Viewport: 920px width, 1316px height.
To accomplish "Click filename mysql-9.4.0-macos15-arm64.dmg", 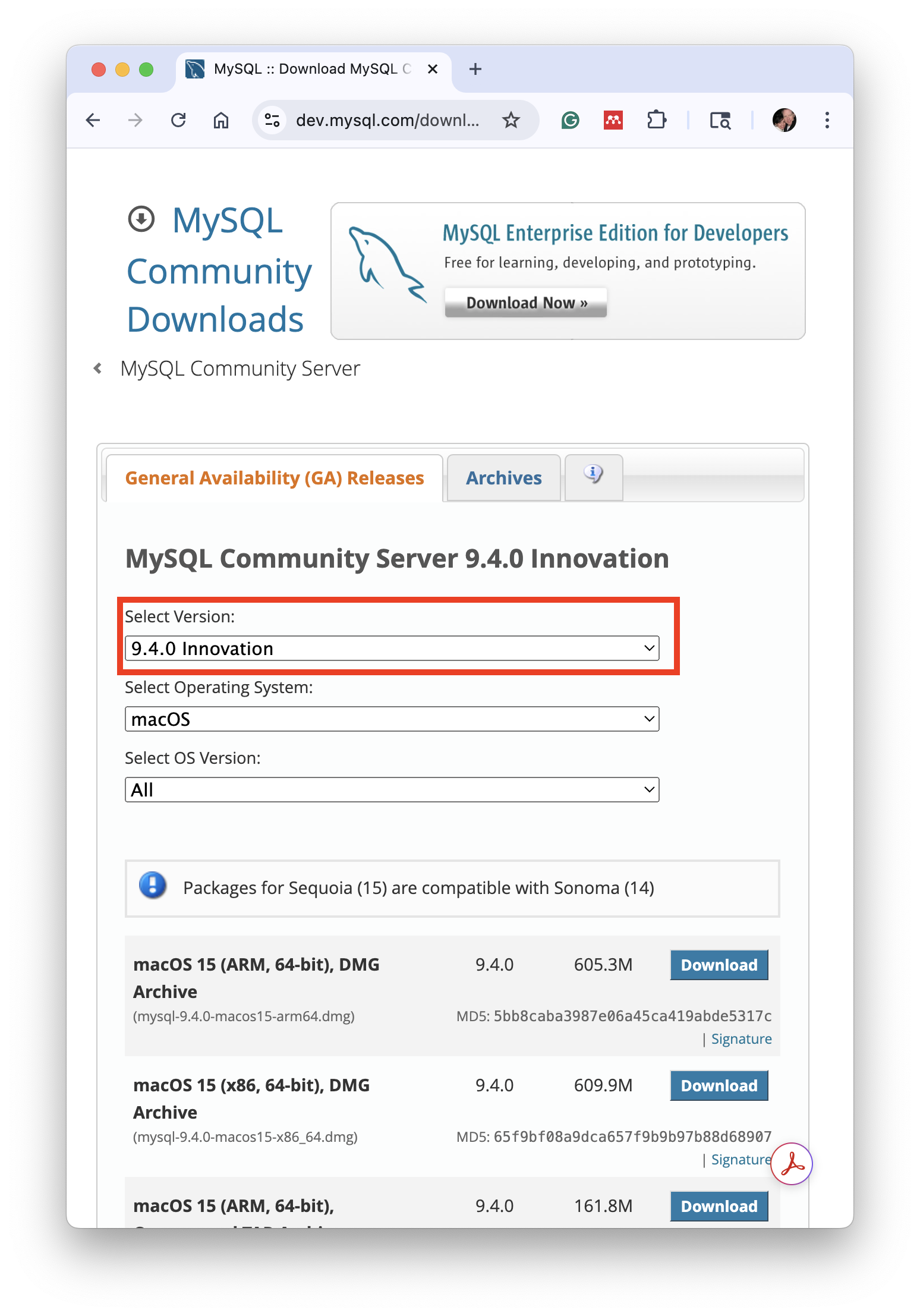I will (244, 1016).
